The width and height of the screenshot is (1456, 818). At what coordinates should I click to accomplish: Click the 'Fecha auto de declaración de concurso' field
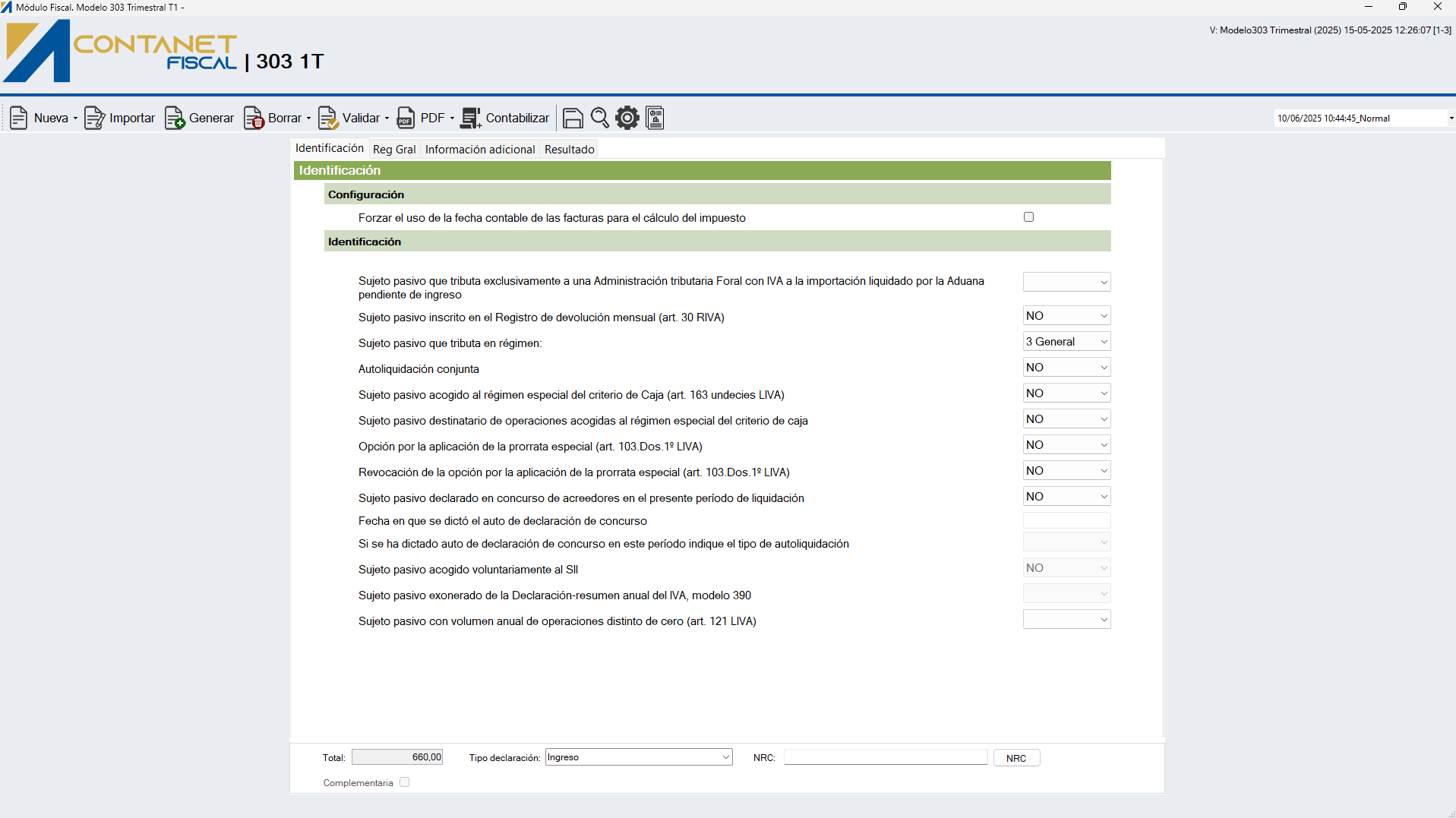click(x=1066, y=520)
